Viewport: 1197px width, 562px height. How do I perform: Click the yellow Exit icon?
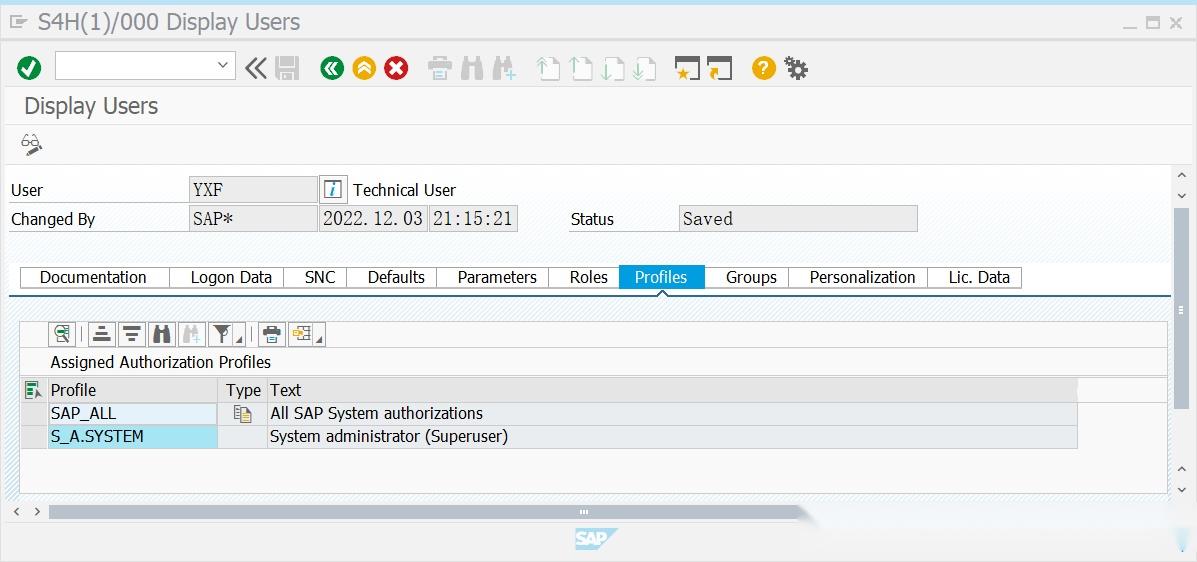[364, 69]
